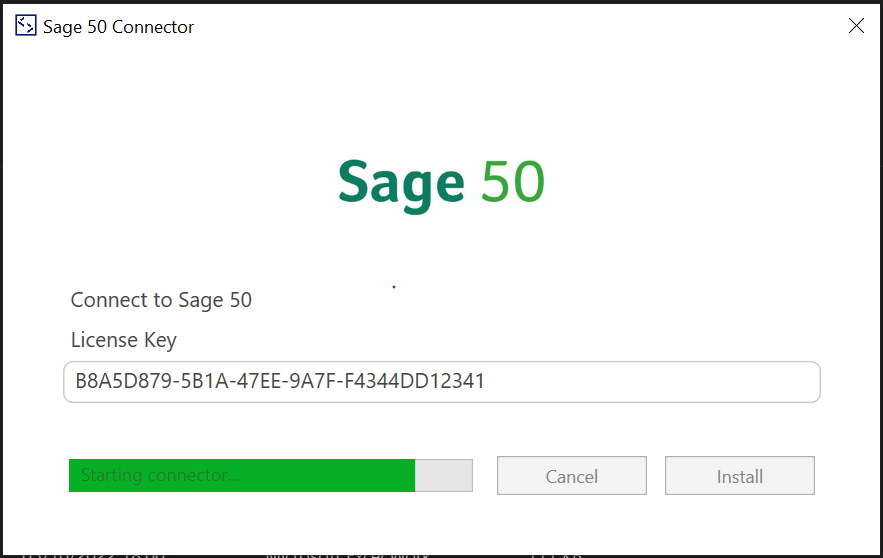Focus the License Key input field
883x558 pixels.
[441, 382]
